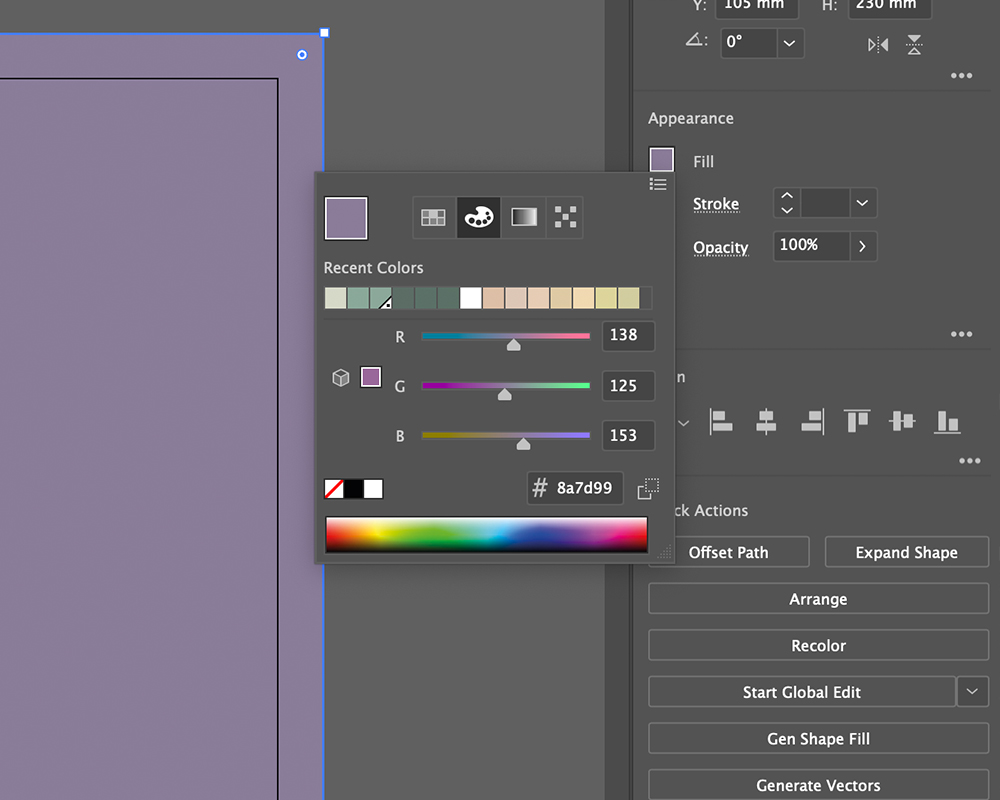
Task: Click the Expand Shape button
Action: 906,552
